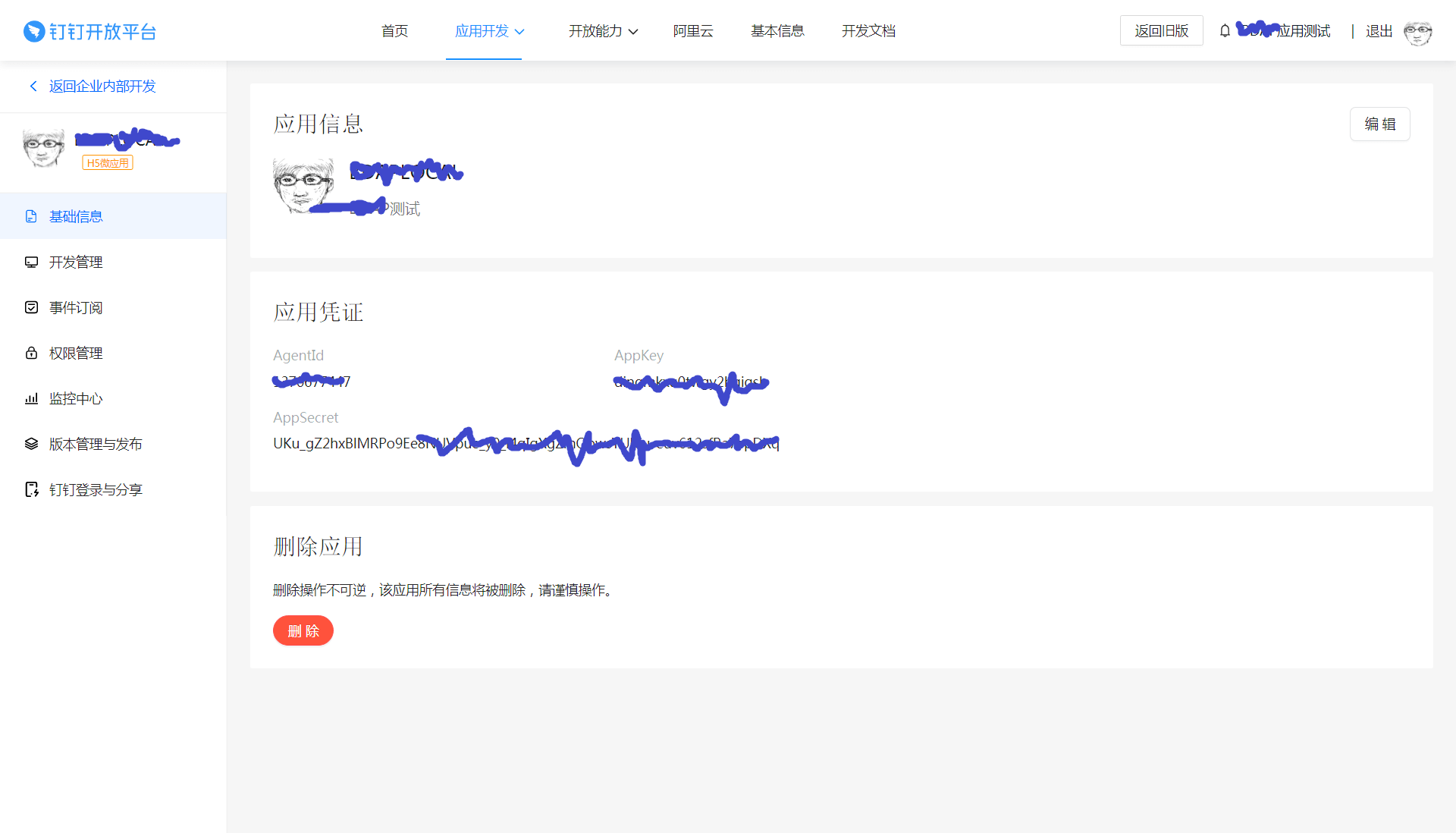This screenshot has width=1456, height=833.
Task: Click the 钉钉登录与分享 share icon
Action: (31, 489)
